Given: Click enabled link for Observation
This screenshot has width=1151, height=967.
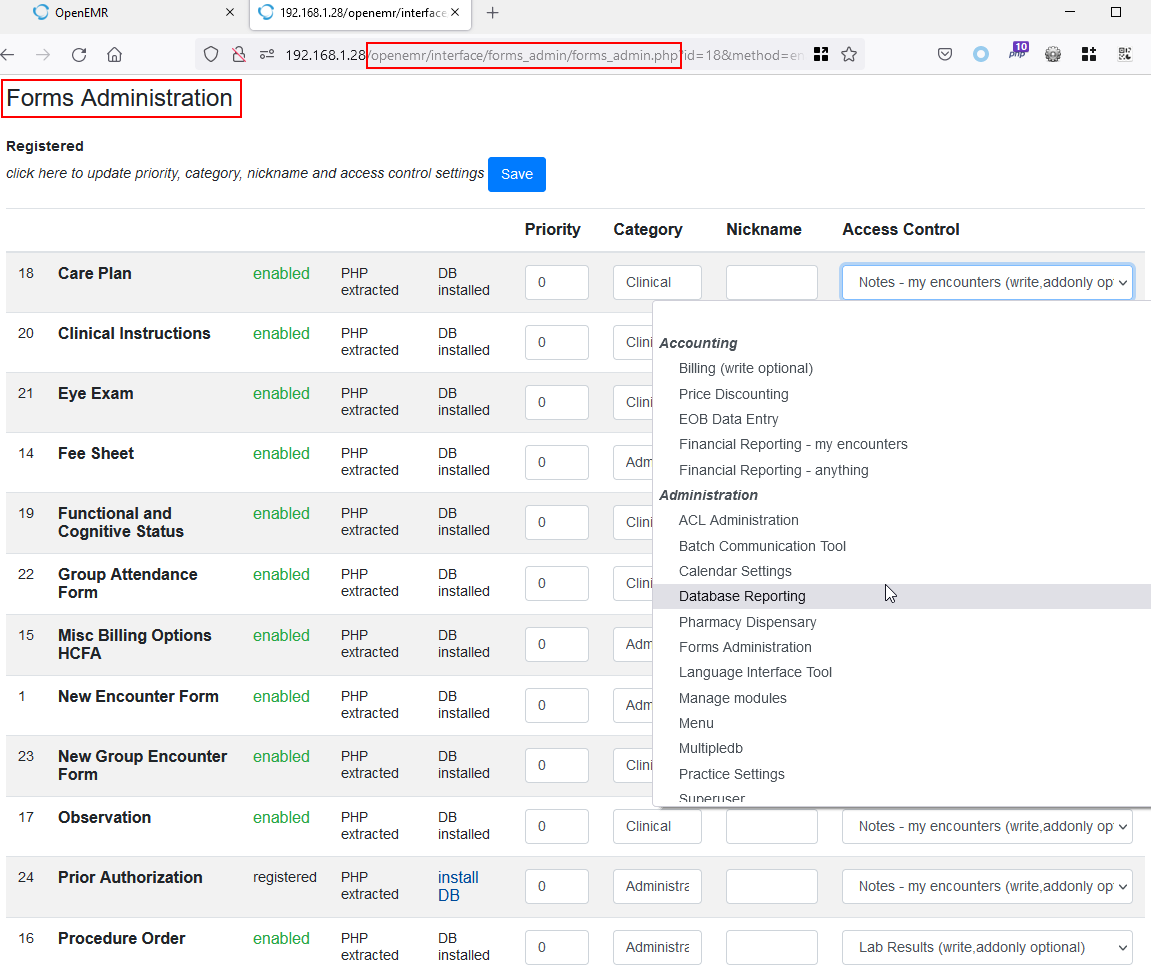Looking at the screenshot, I should [x=281, y=817].
